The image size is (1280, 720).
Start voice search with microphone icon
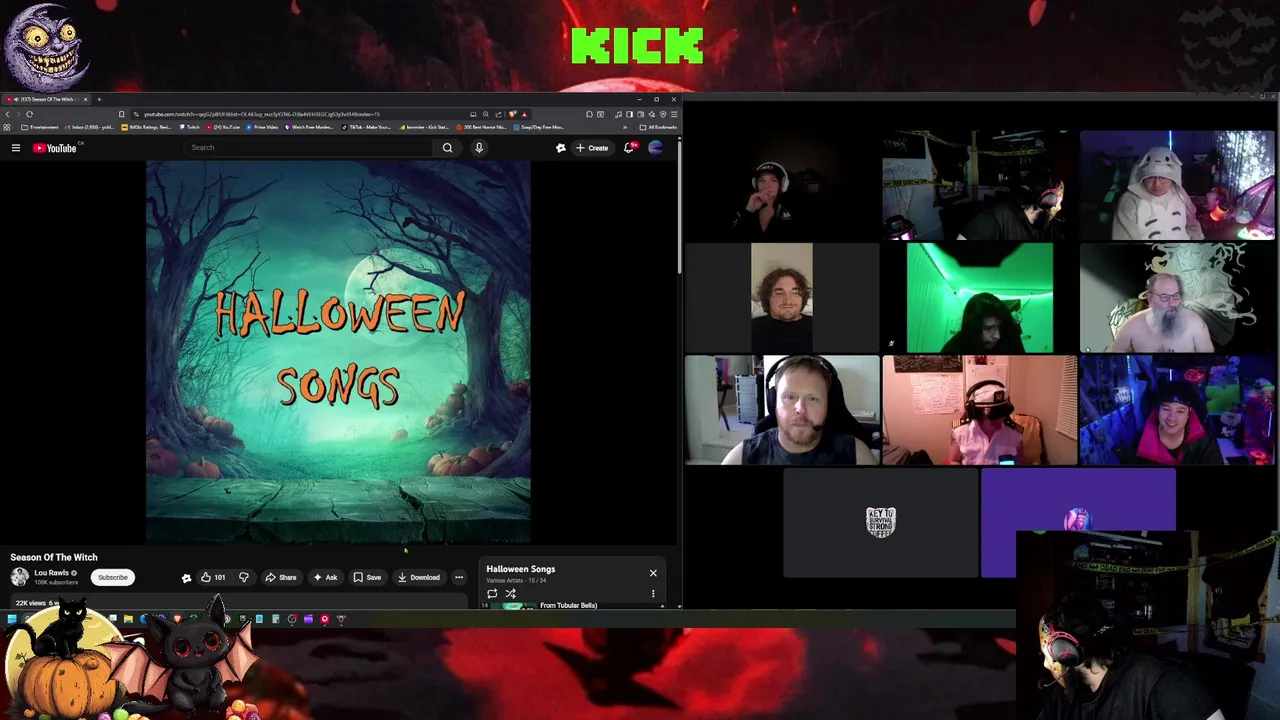[x=479, y=148]
